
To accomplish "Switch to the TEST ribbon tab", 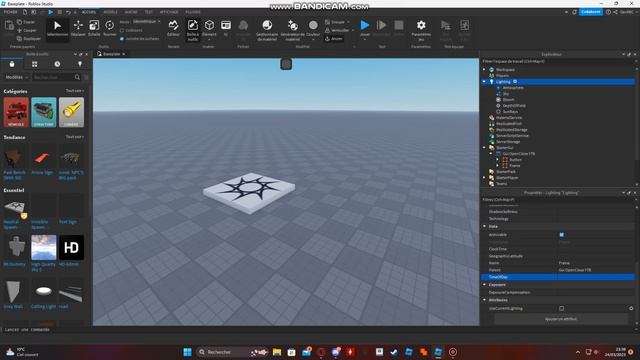I will [149, 12].
